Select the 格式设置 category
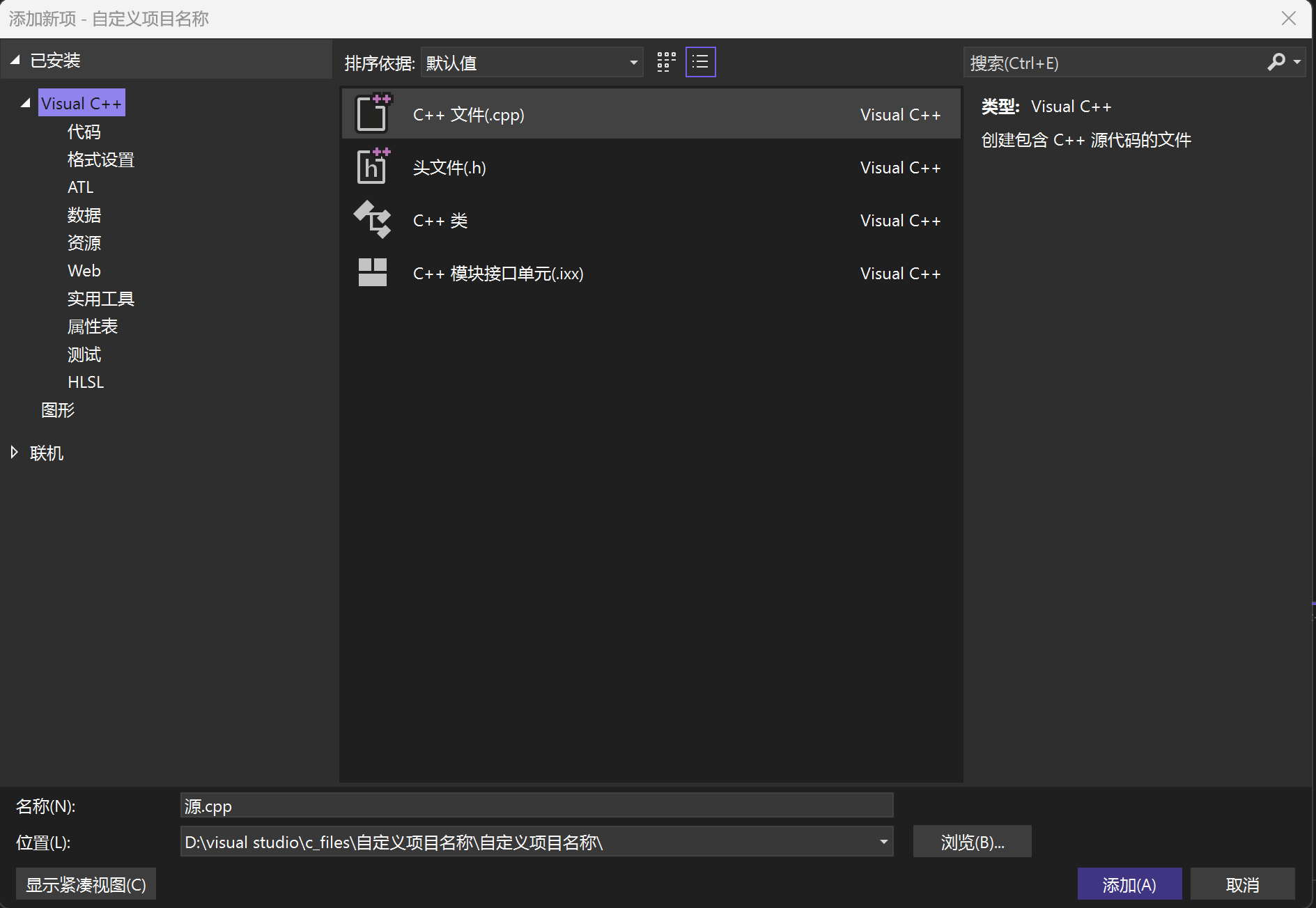 click(x=101, y=159)
